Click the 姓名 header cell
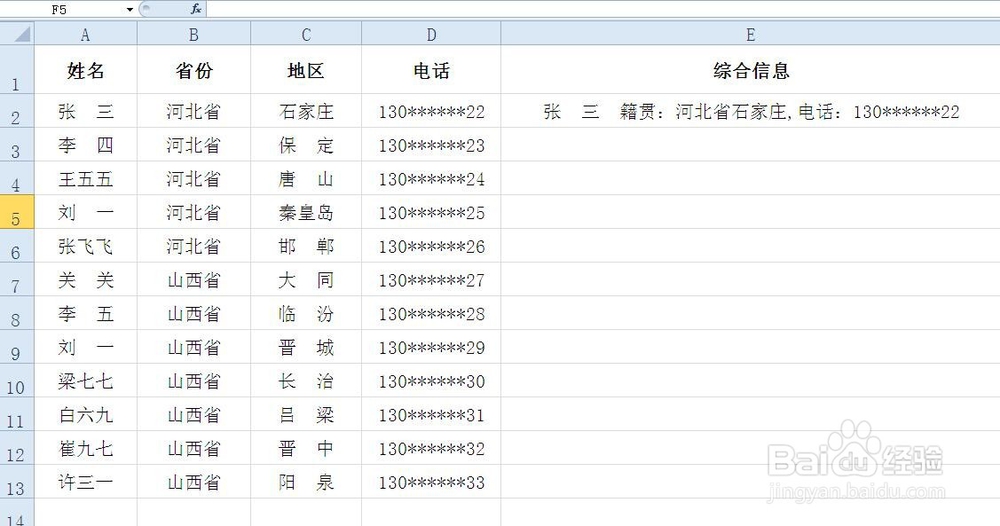 (x=85, y=69)
